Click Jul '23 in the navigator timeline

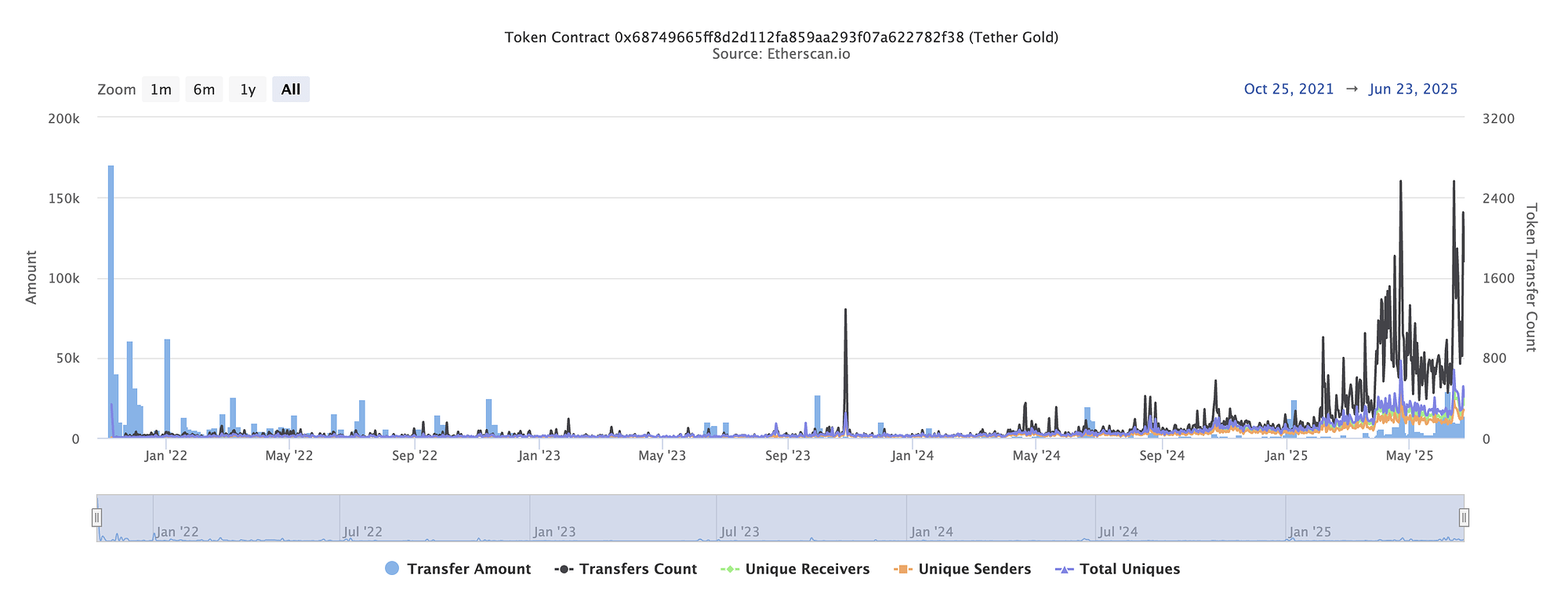(739, 532)
